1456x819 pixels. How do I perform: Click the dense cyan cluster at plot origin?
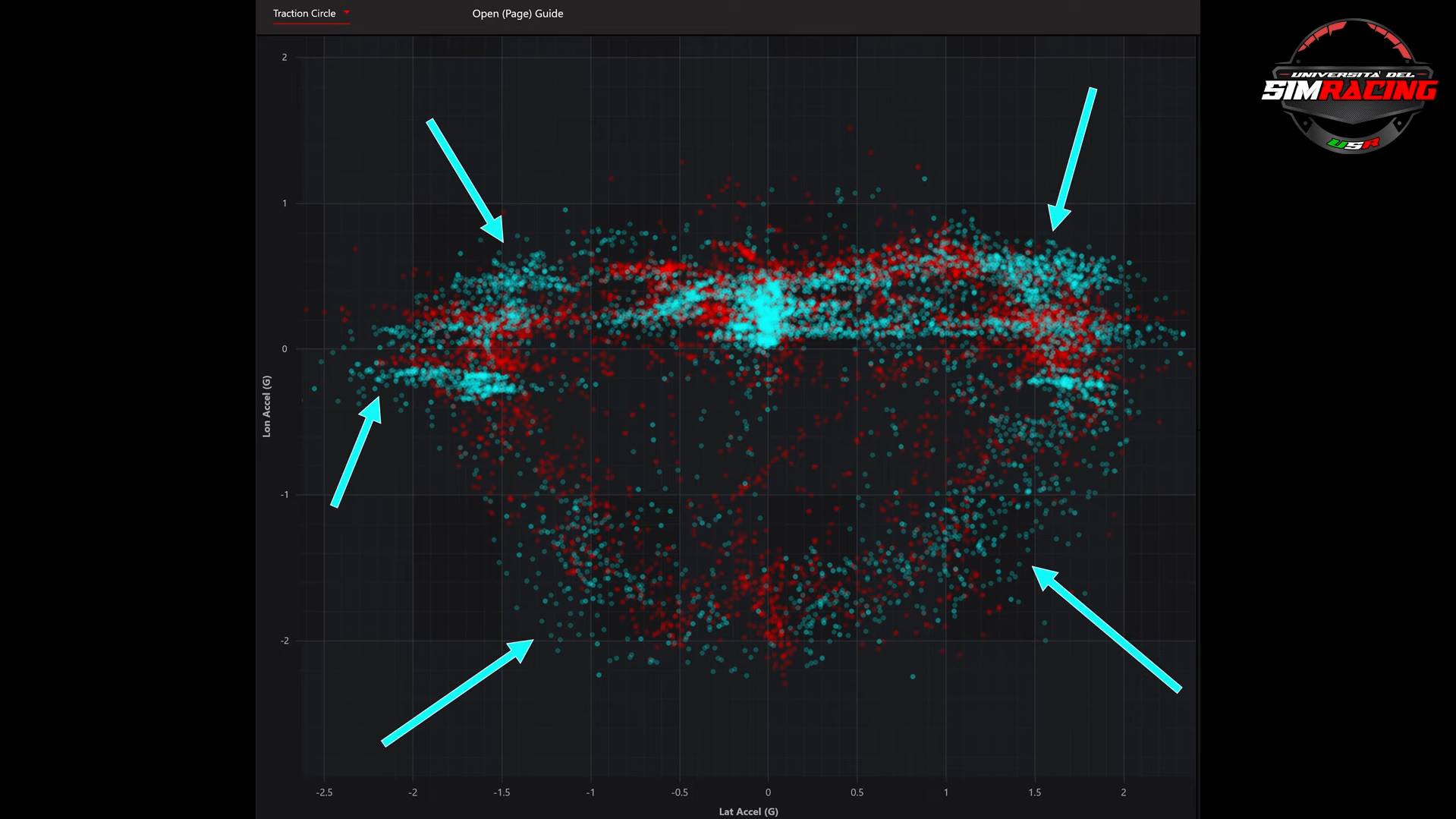click(x=766, y=315)
